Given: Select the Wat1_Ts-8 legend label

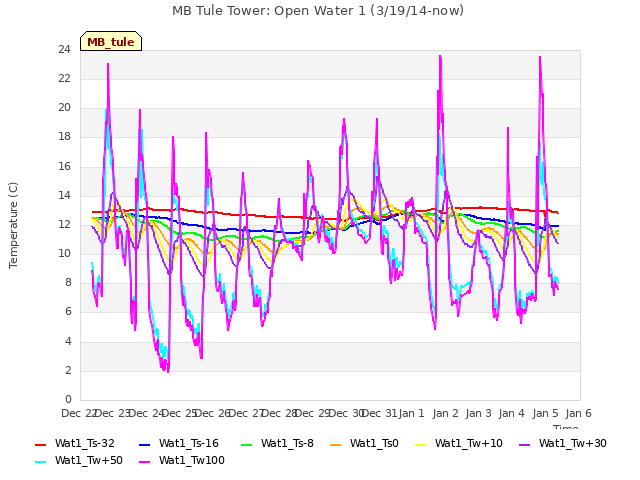Looking at the screenshot, I should pyautogui.click(x=287, y=444).
